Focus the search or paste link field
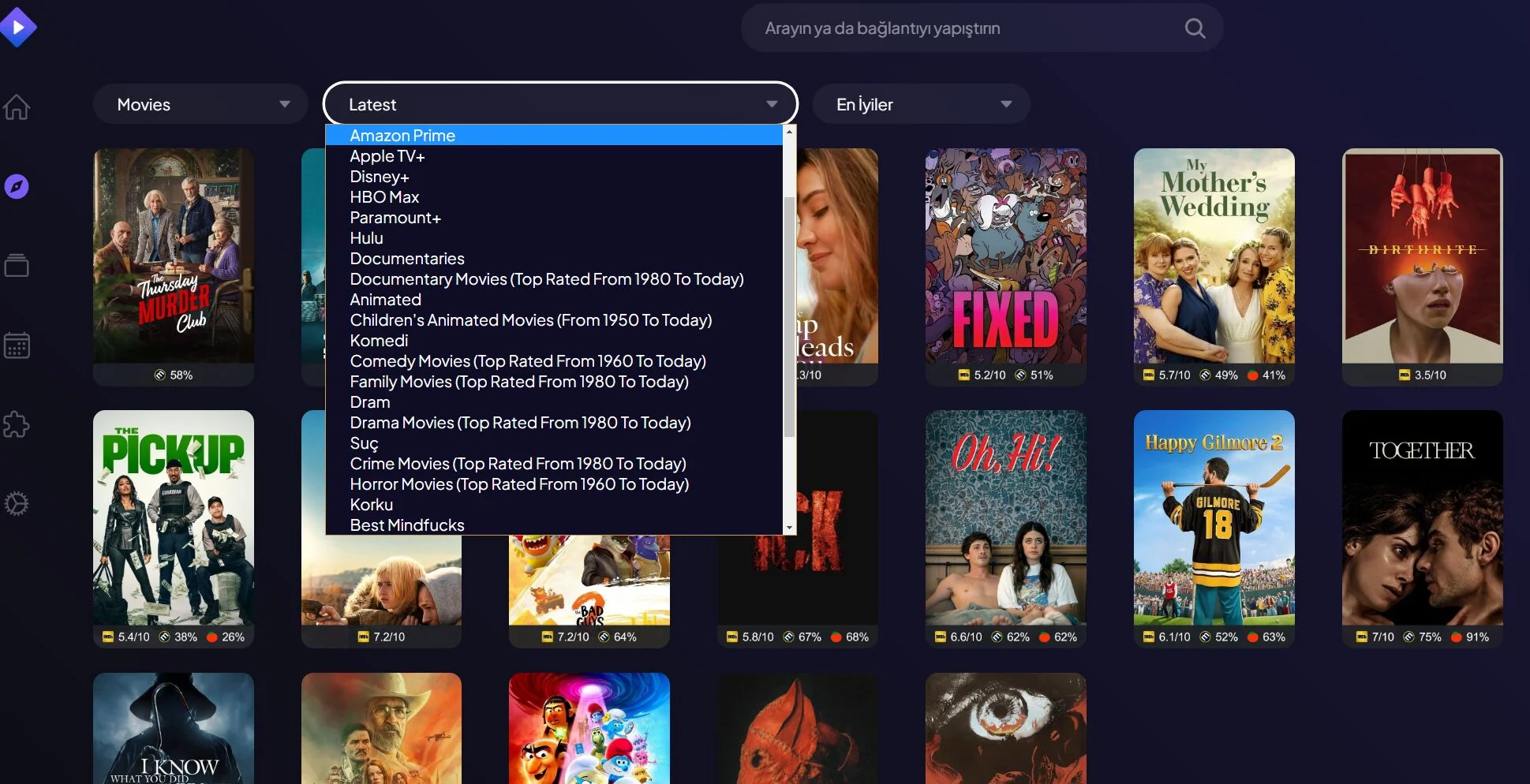The height and width of the screenshot is (784, 1530). click(x=982, y=28)
